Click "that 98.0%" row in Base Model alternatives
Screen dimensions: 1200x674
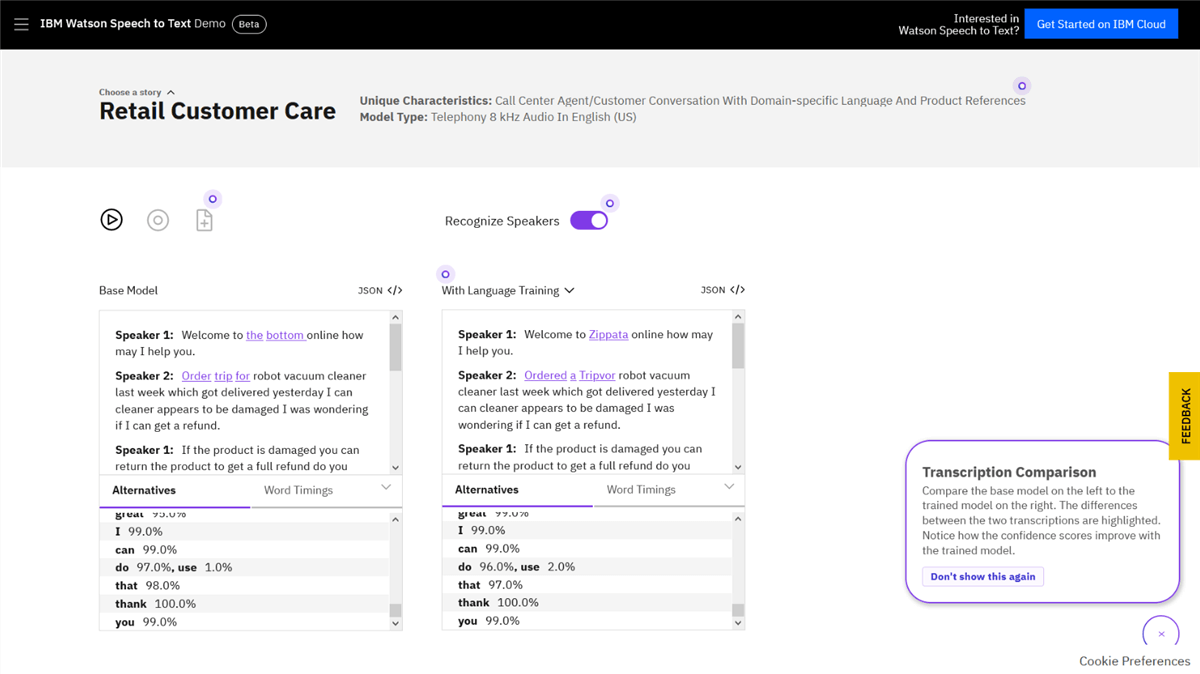pos(244,586)
